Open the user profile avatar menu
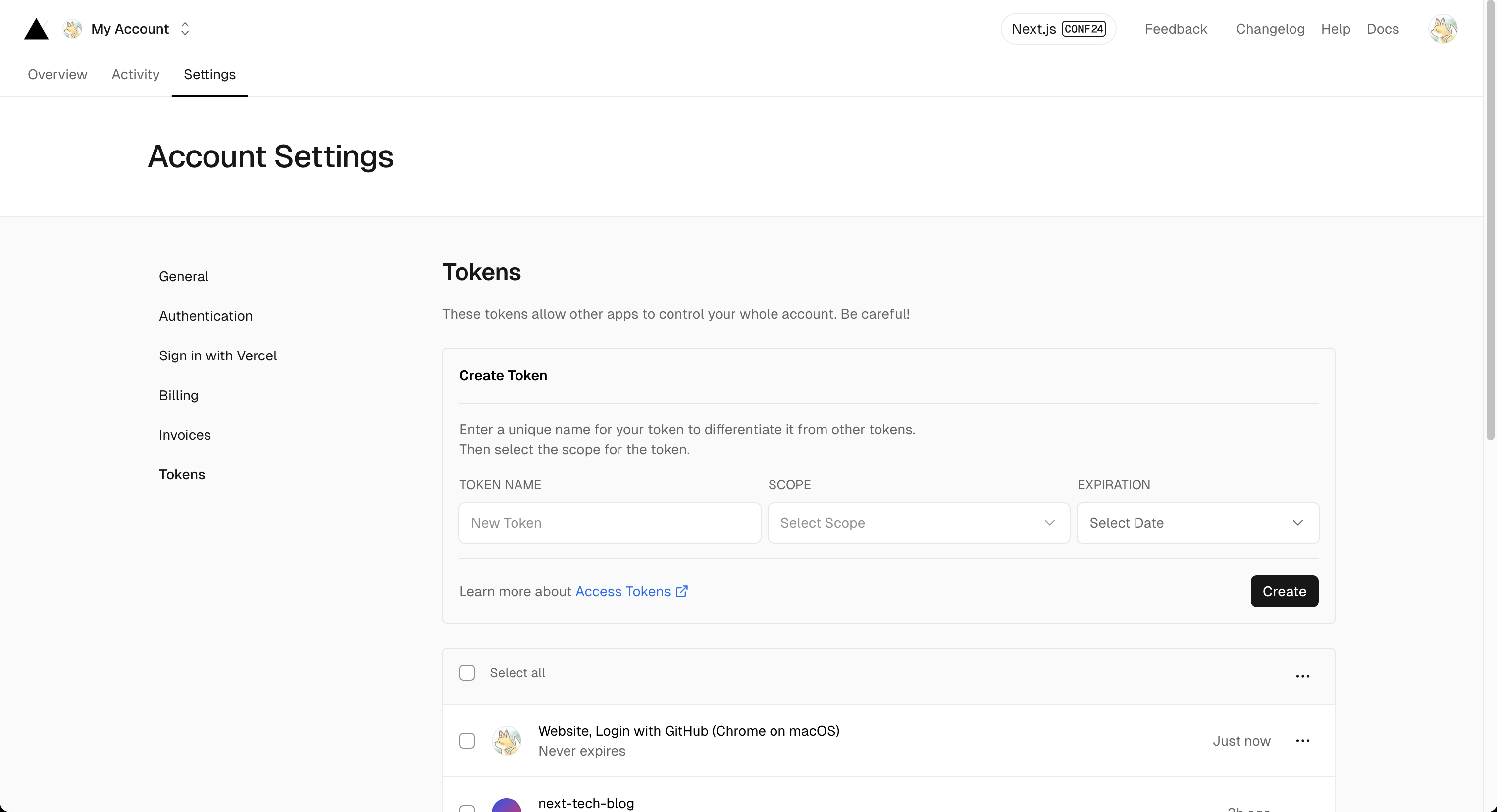1497x812 pixels. (x=1443, y=29)
